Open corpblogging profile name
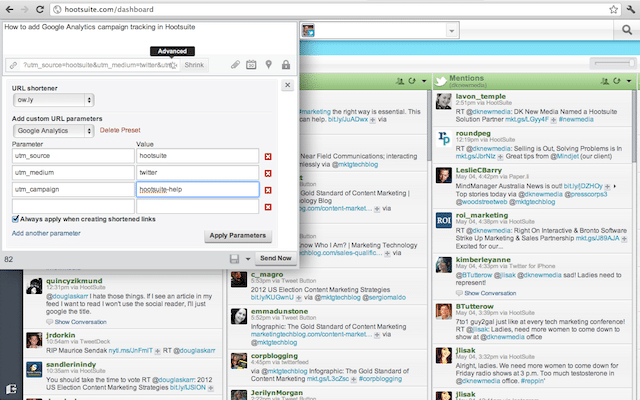The image size is (640, 400). 274,356
